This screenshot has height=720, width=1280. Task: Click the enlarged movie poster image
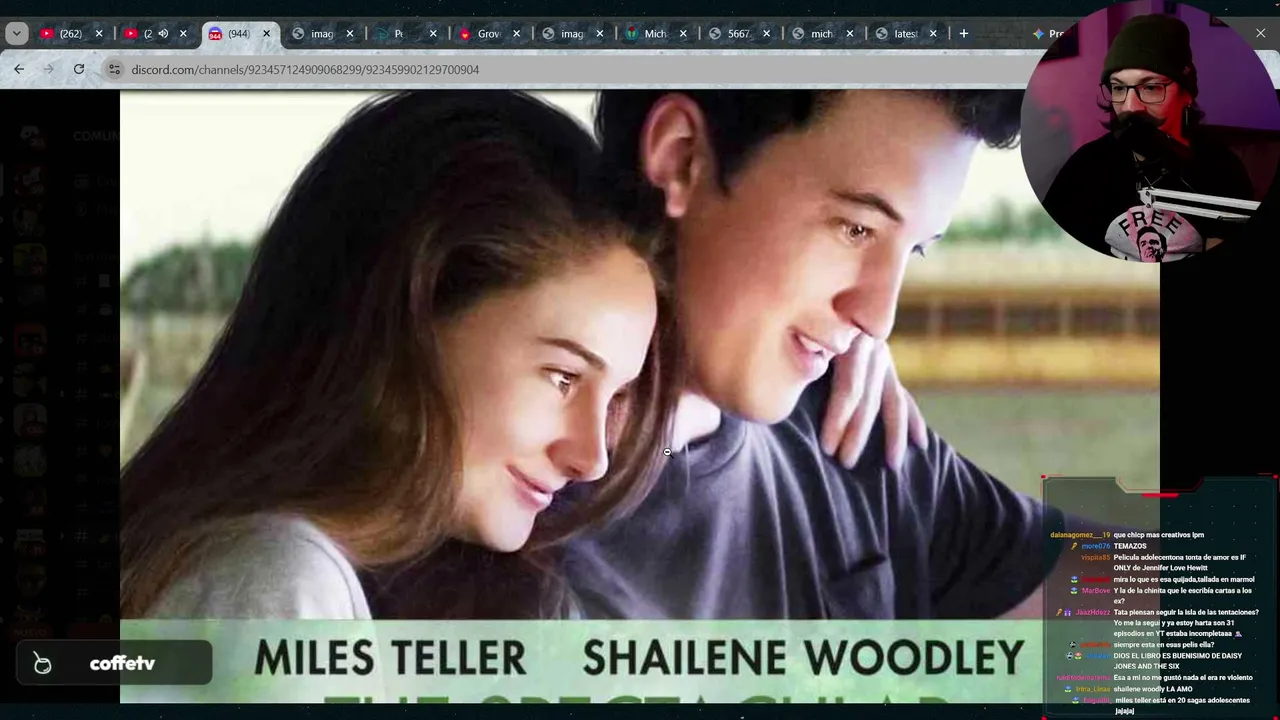coord(640,396)
